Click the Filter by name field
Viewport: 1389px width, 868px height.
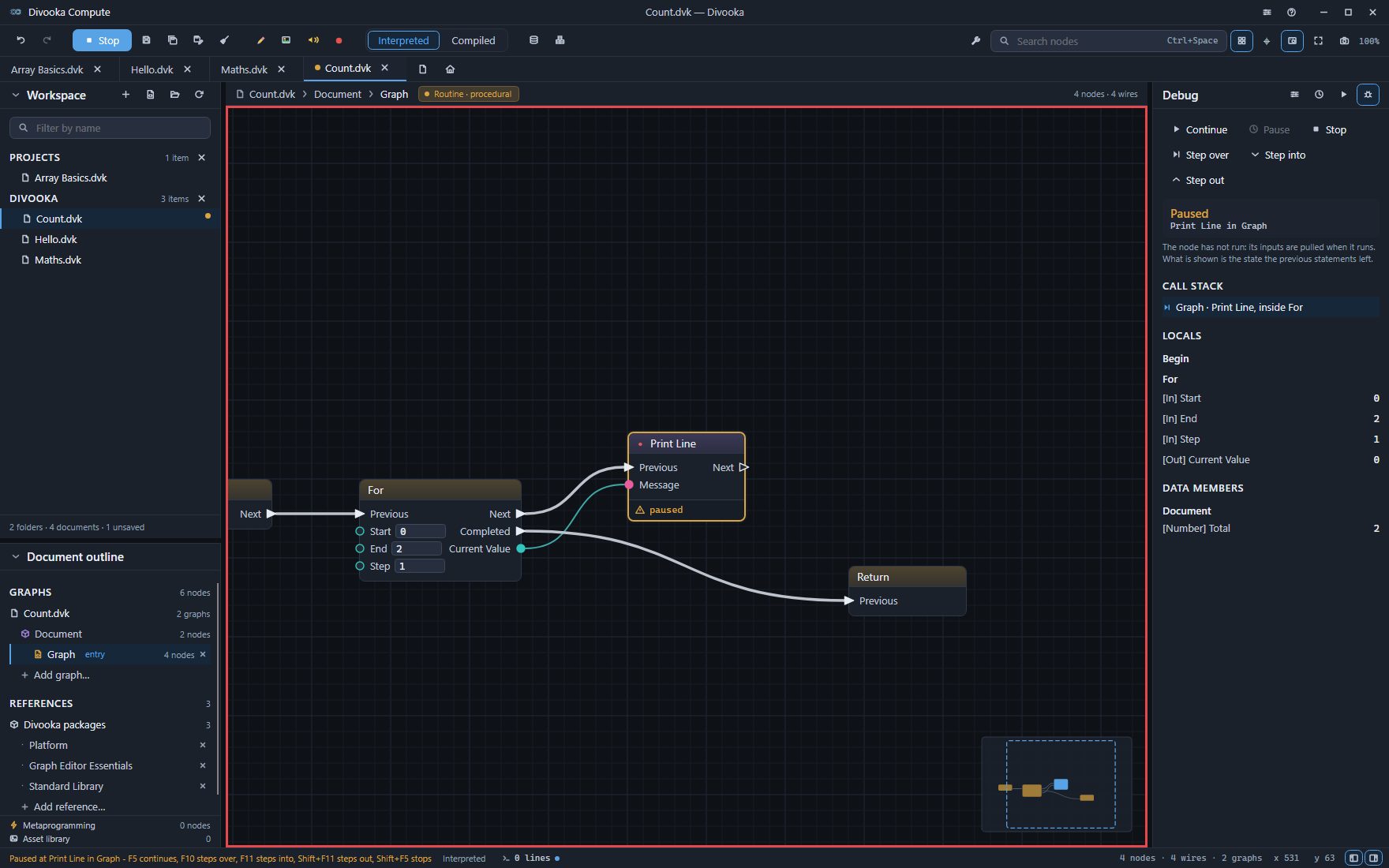click(x=110, y=128)
